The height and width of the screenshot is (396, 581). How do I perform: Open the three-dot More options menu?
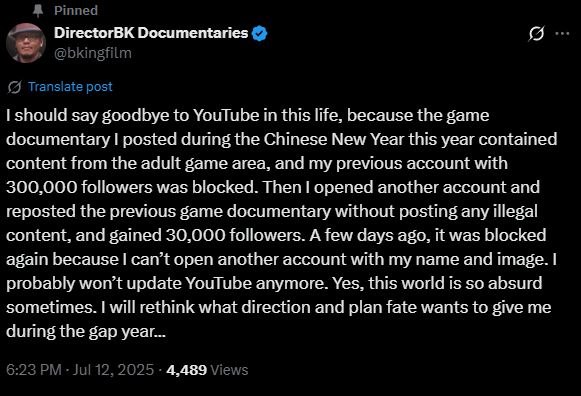[x=562, y=34]
